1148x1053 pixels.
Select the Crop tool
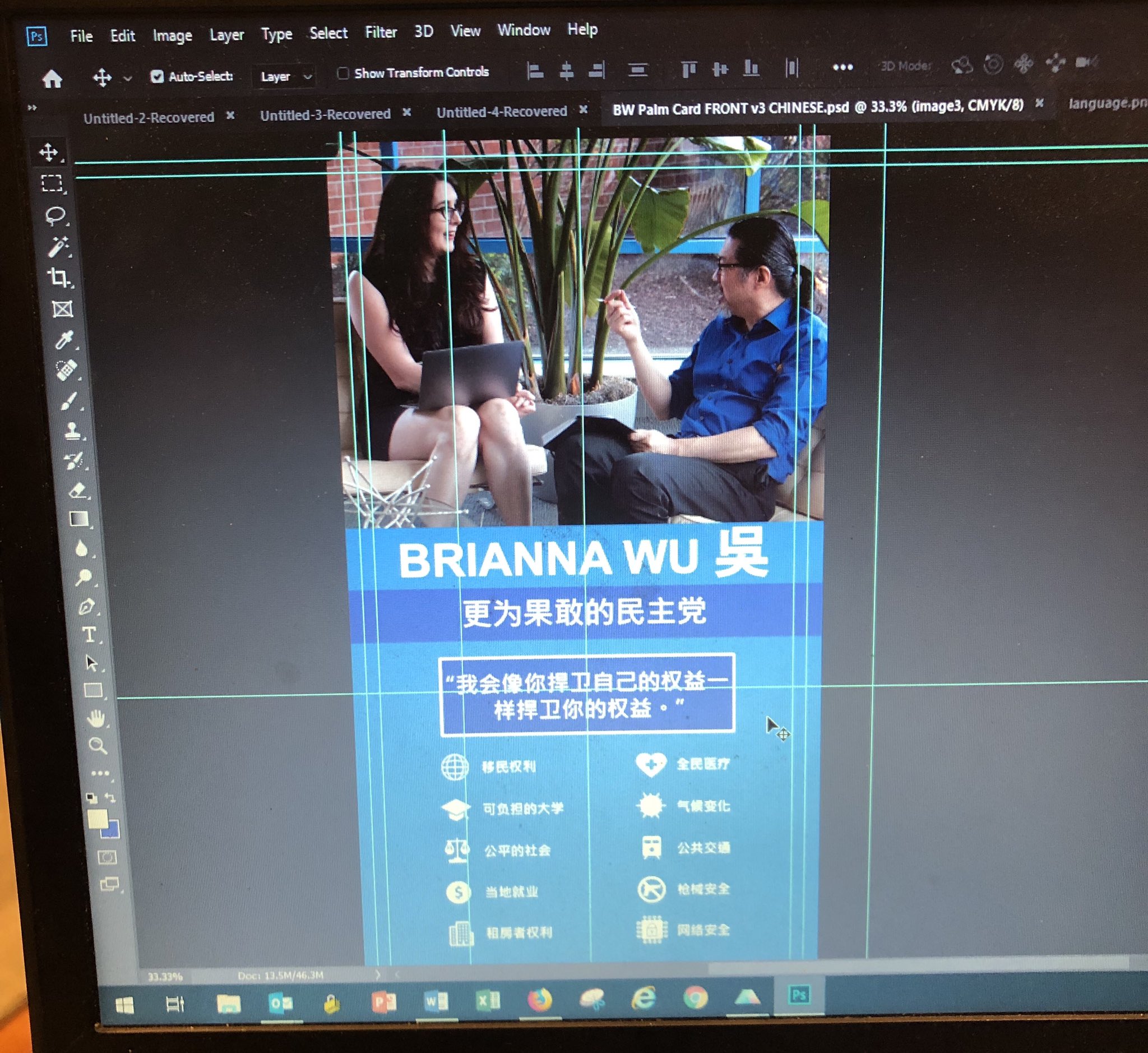(x=59, y=278)
